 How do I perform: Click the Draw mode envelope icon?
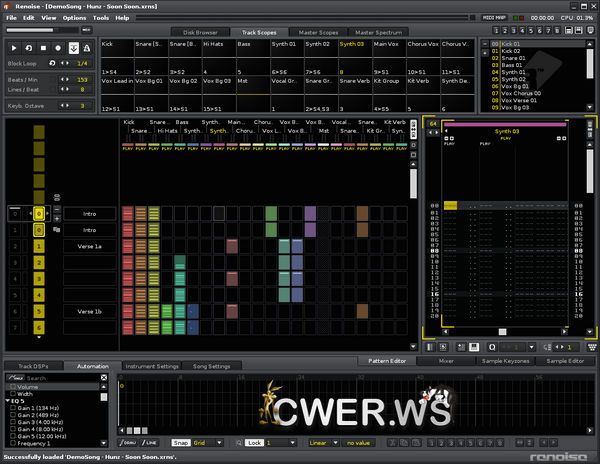point(128,442)
